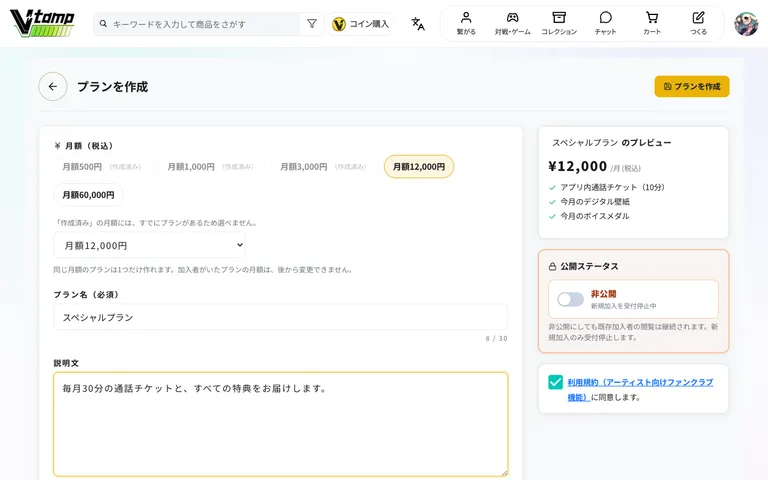Open the user profile avatar

[746, 24]
